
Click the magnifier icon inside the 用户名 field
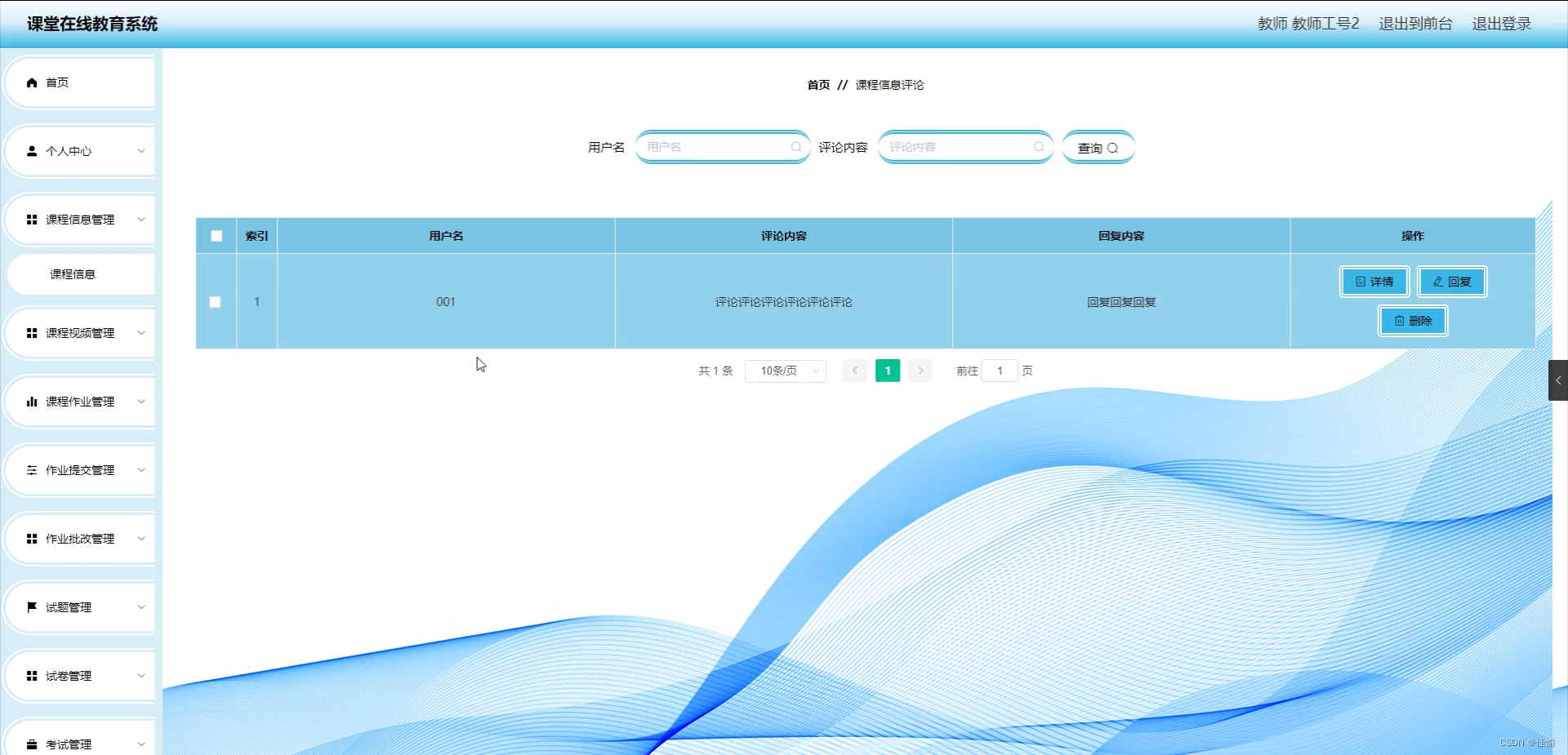pyautogui.click(x=795, y=147)
